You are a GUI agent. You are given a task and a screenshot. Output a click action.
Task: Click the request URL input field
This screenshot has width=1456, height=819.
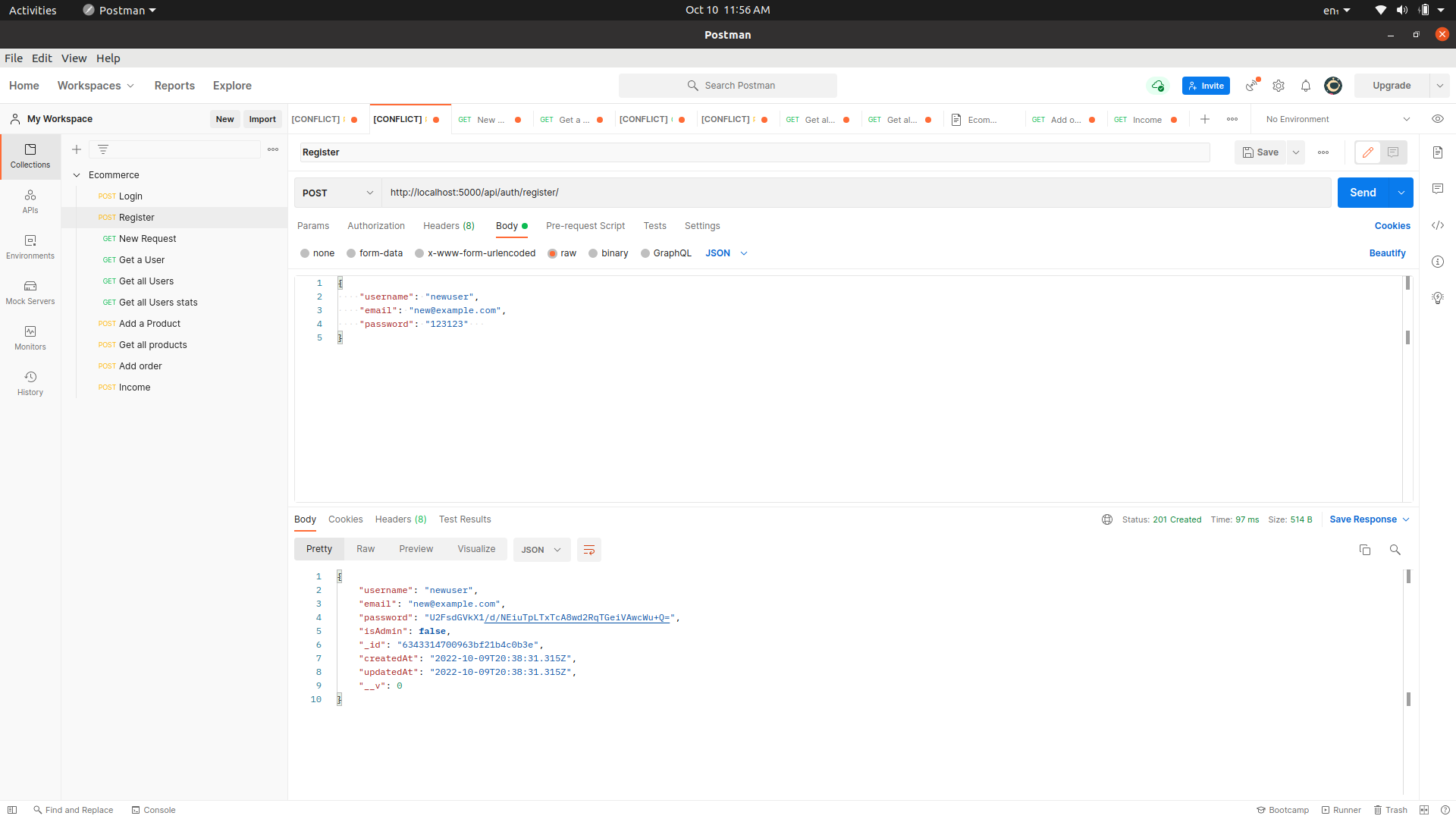856,193
